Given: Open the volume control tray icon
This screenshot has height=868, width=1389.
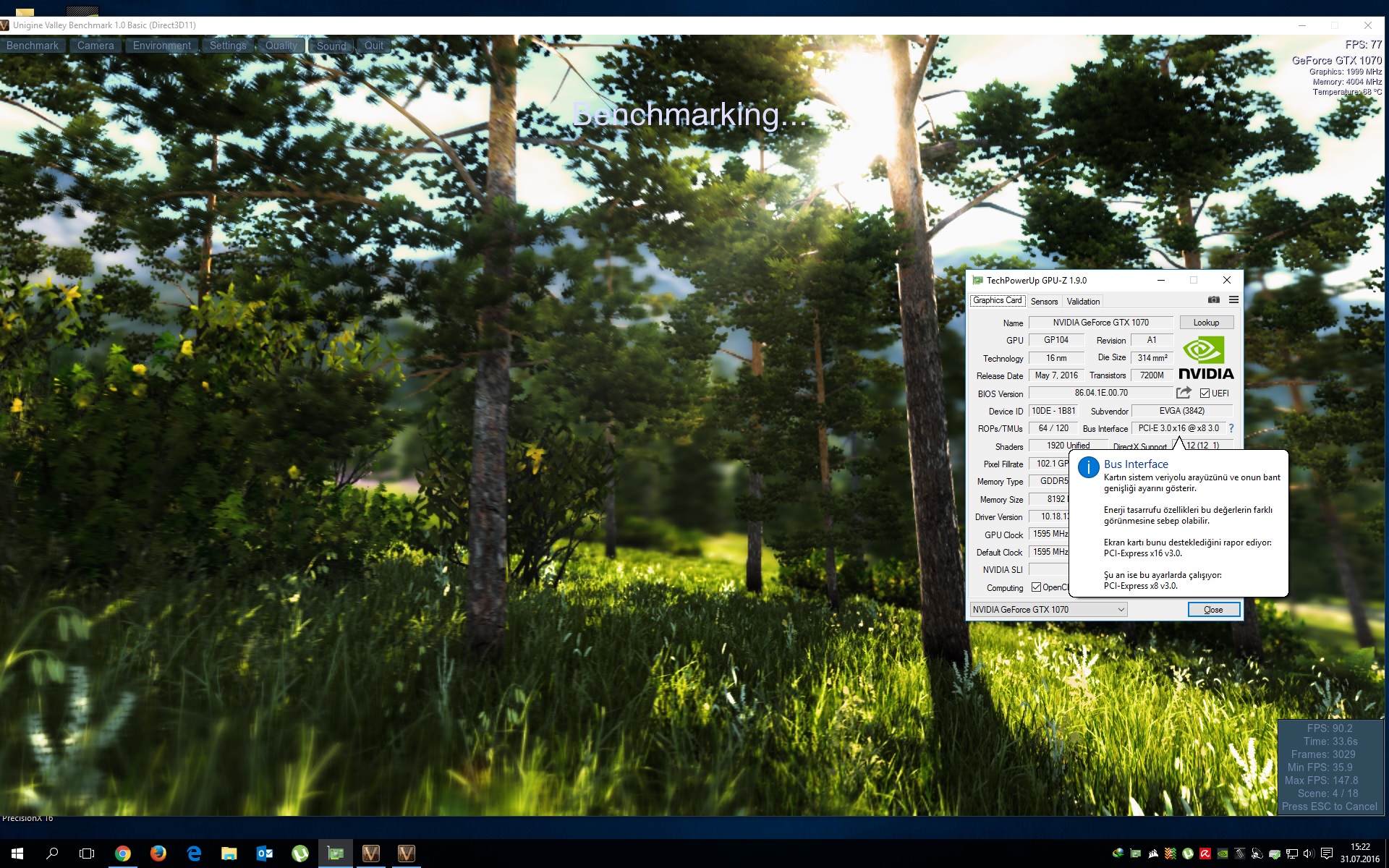Looking at the screenshot, I should (1309, 854).
